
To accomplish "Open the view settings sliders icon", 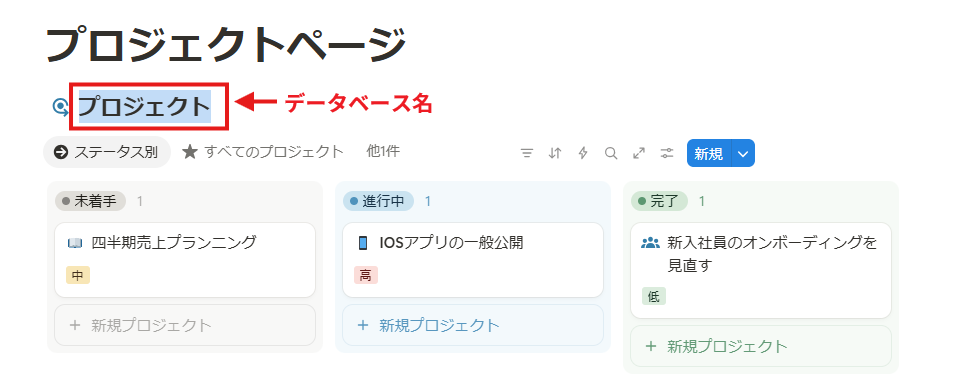I will coord(667,153).
